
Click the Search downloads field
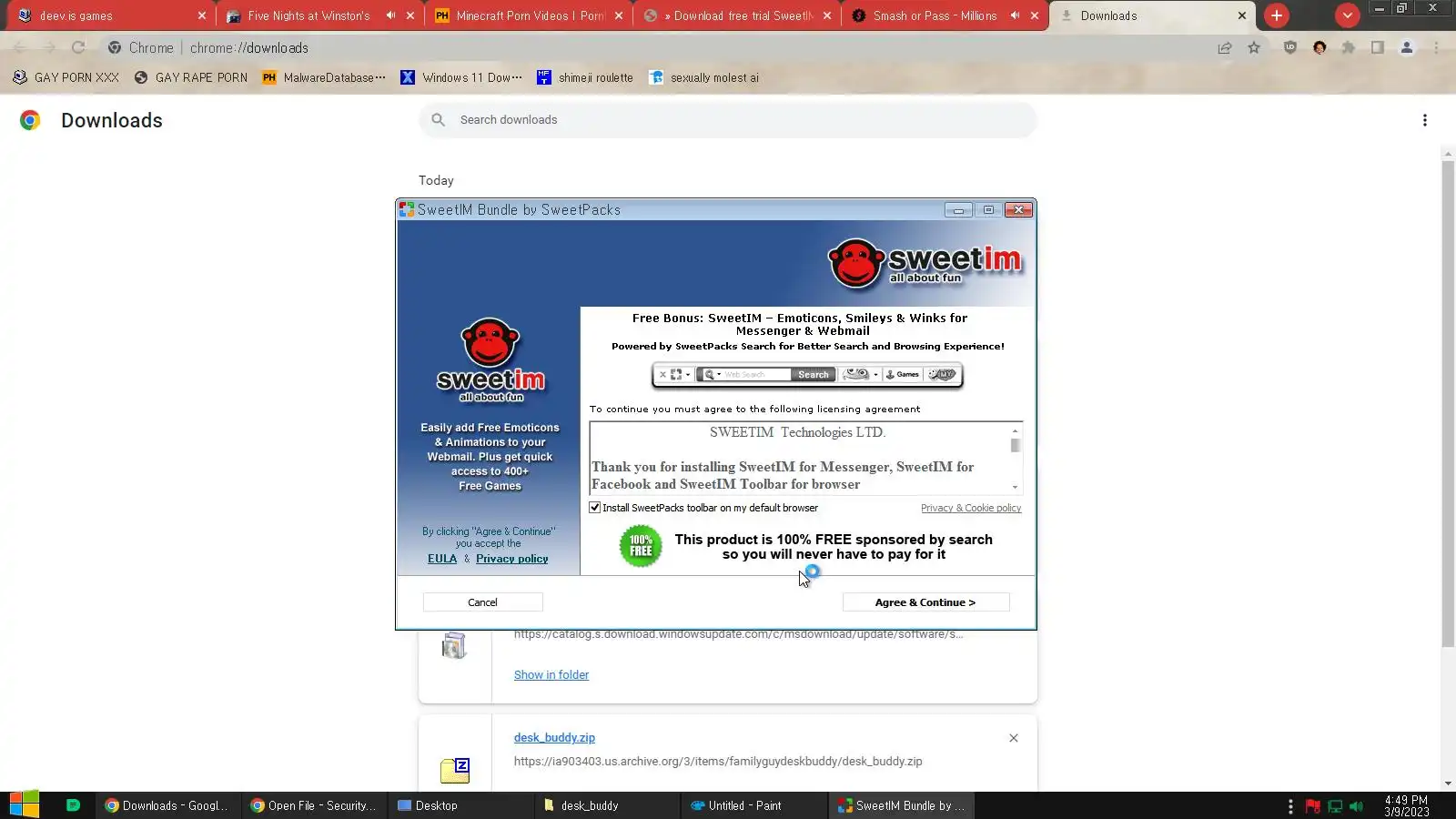[728, 120]
